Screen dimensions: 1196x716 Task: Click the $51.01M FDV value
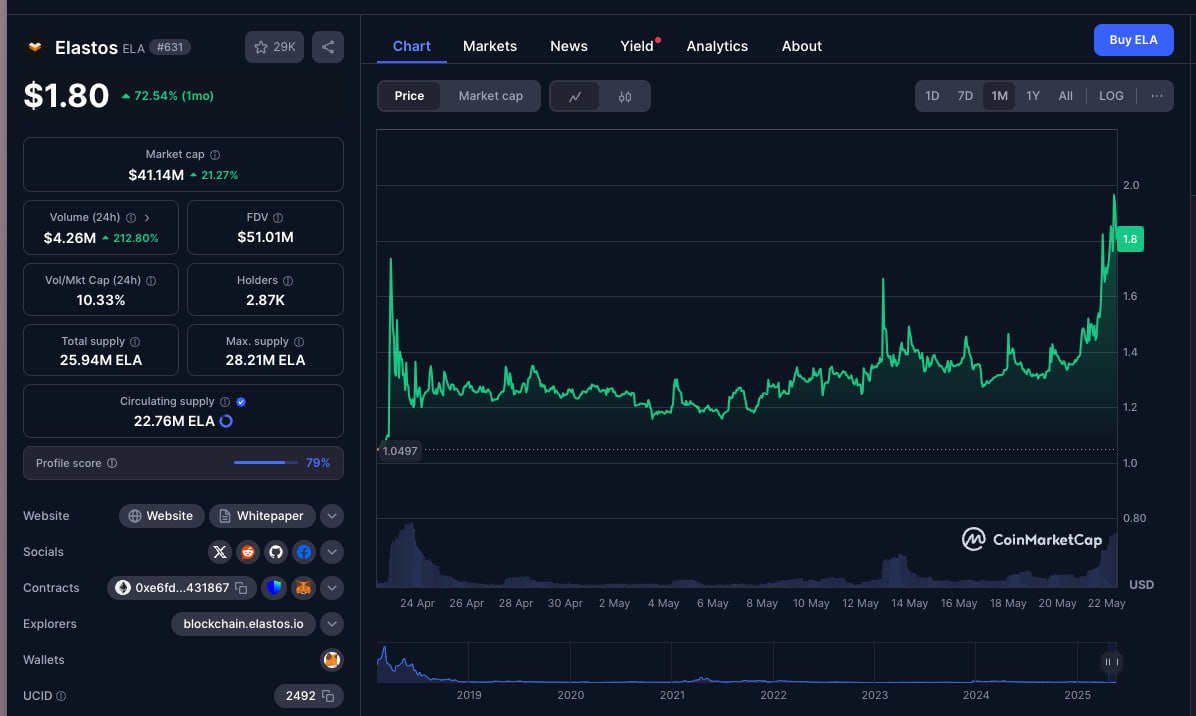[265, 238]
